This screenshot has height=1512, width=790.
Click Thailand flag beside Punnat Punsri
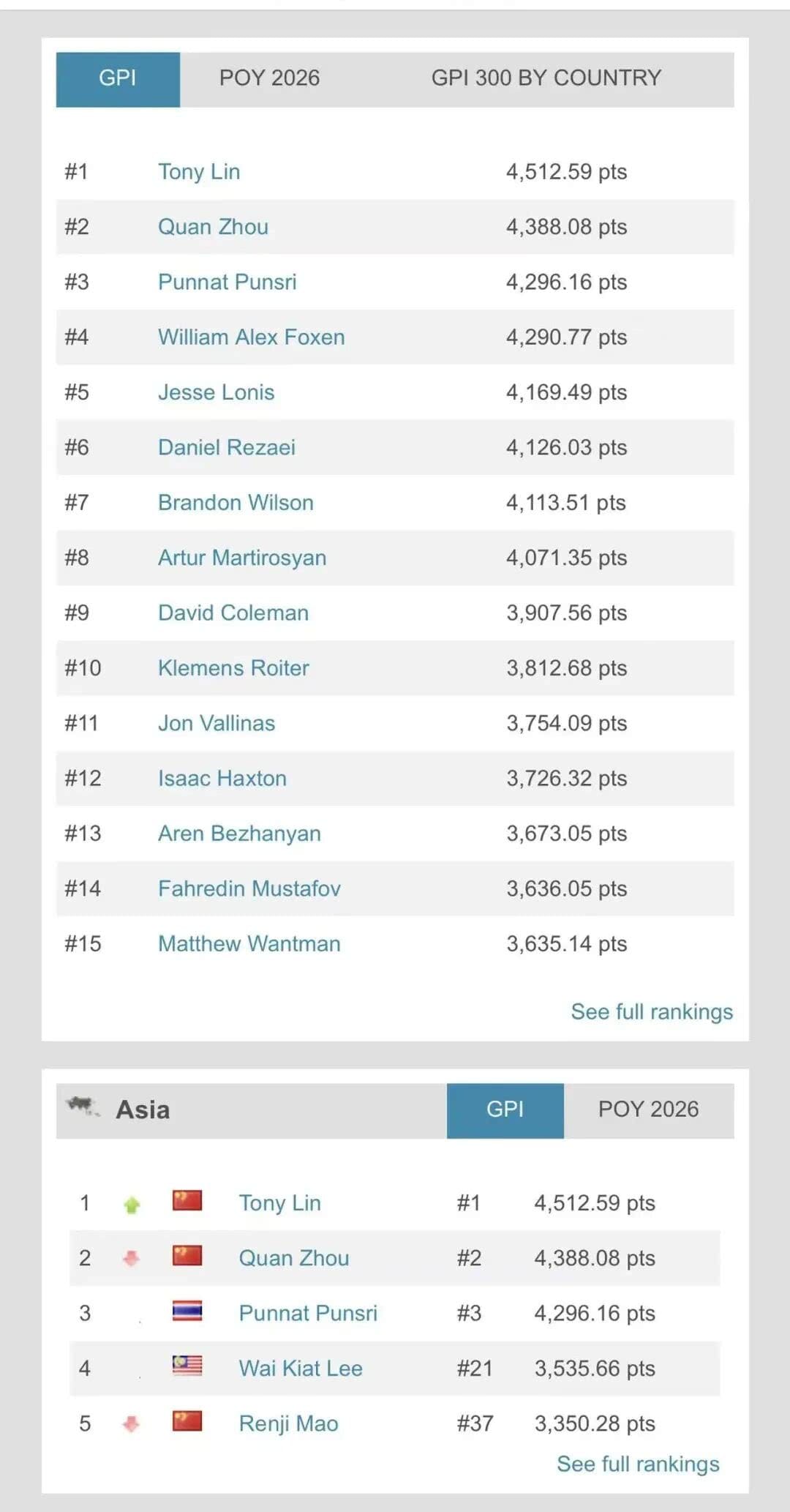[x=187, y=1311]
